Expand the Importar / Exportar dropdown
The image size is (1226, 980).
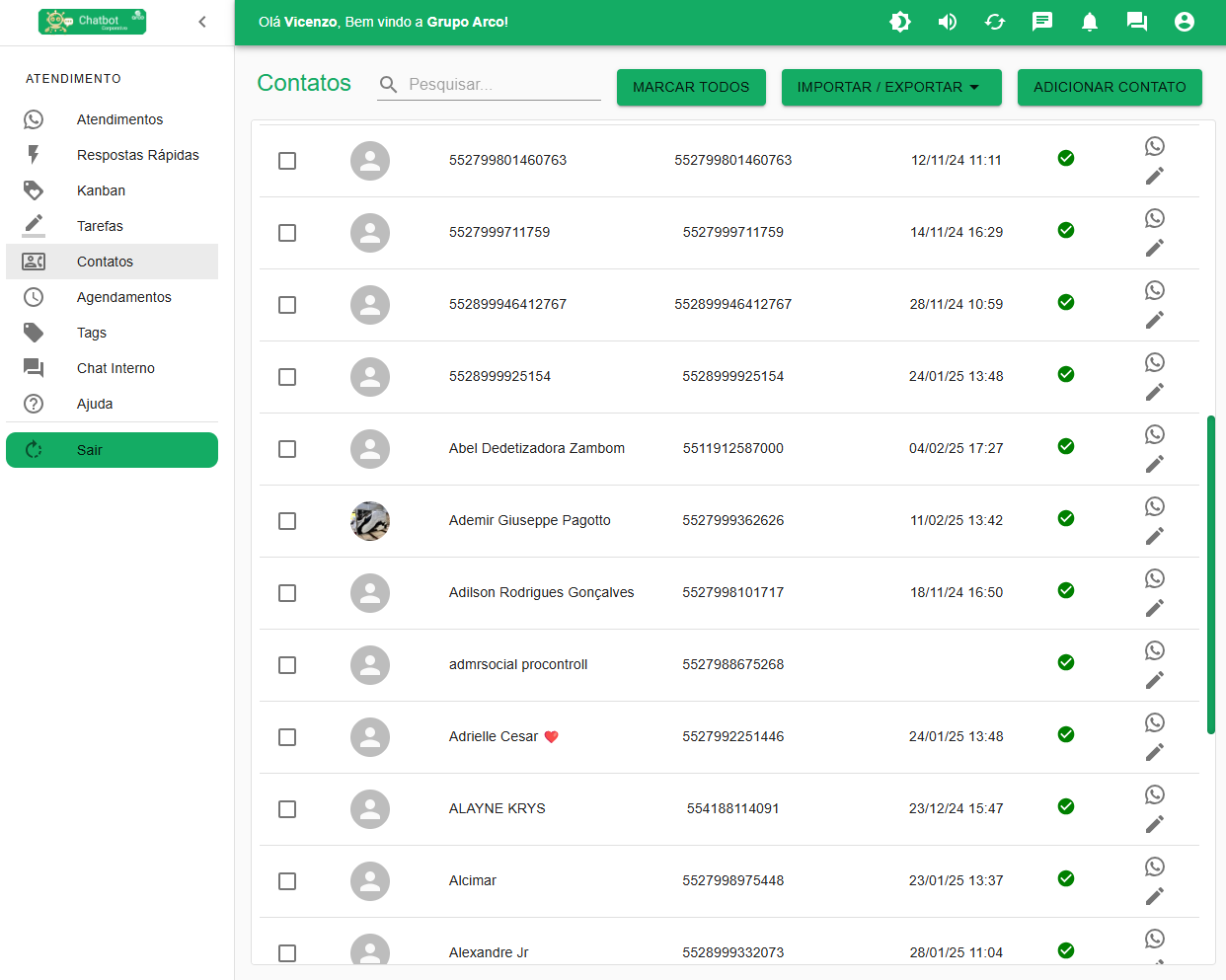click(x=890, y=87)
